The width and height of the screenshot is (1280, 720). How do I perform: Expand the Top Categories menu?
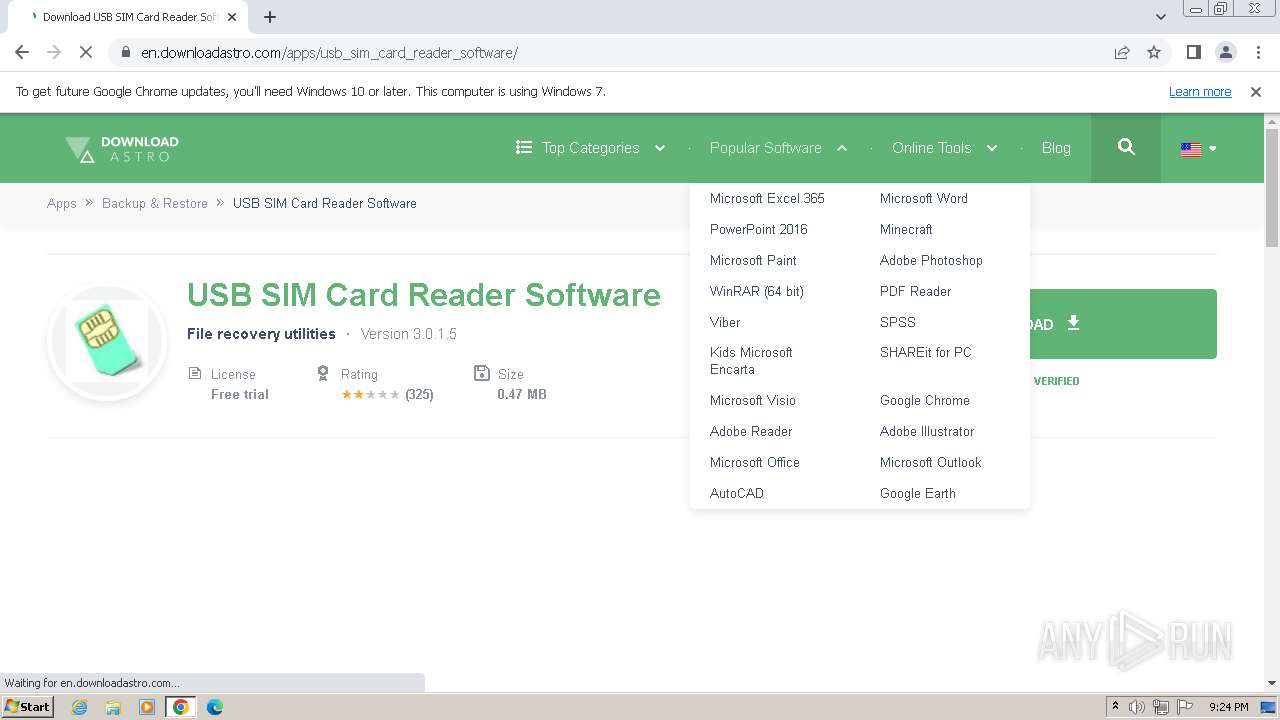click(590, 148)
